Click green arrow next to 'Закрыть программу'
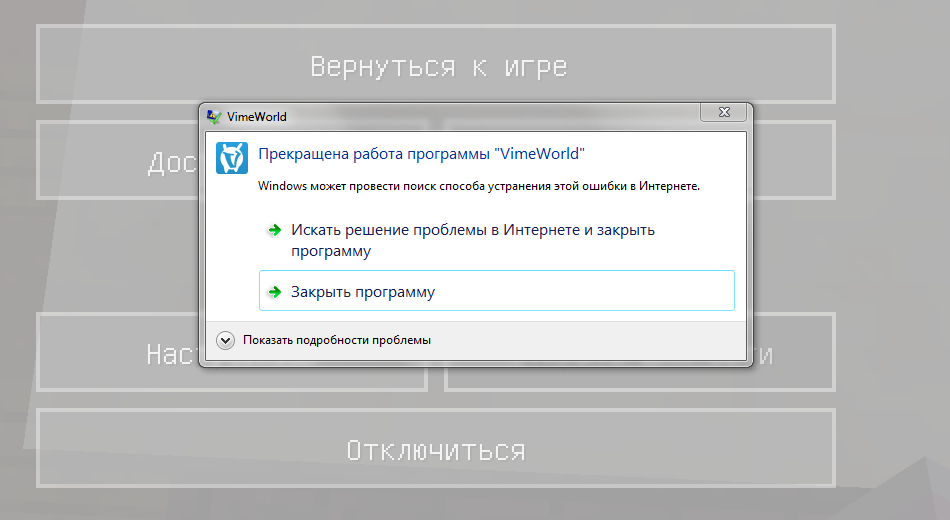The width and height of the screenshot is (950, 520). click(274, 292)
